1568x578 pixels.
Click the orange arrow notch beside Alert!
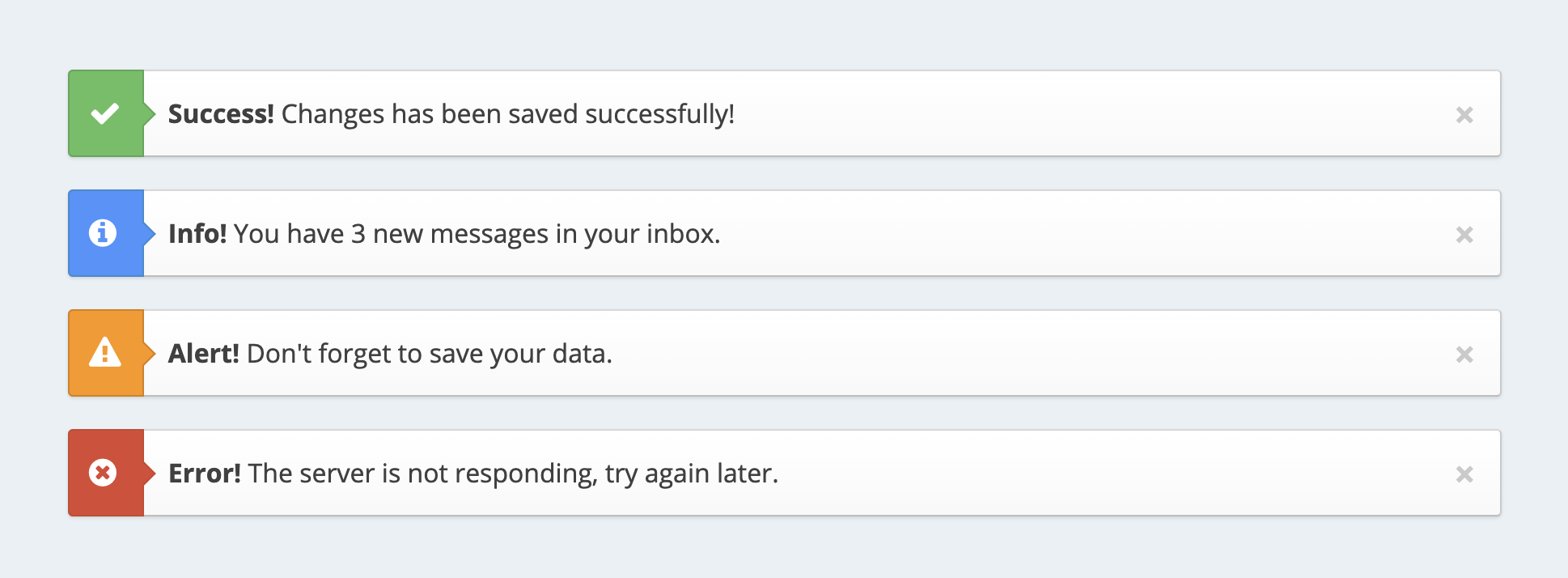coord(150,353)
